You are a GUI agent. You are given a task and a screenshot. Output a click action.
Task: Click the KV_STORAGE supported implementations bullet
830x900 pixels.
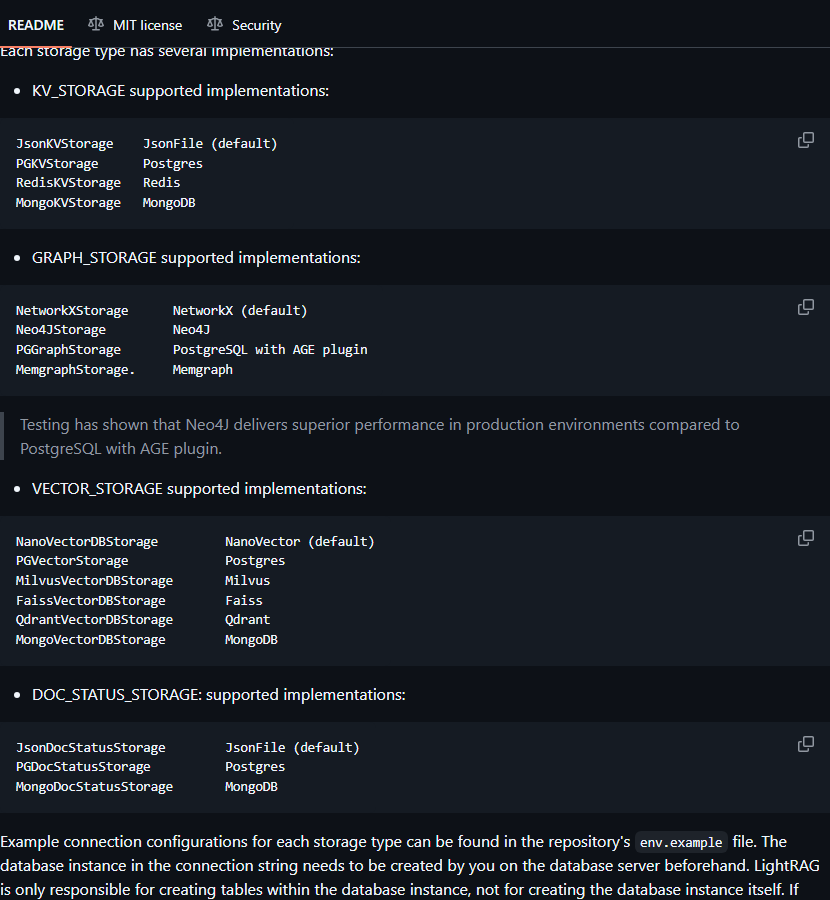pyautogui.click(x=180, y=91)
